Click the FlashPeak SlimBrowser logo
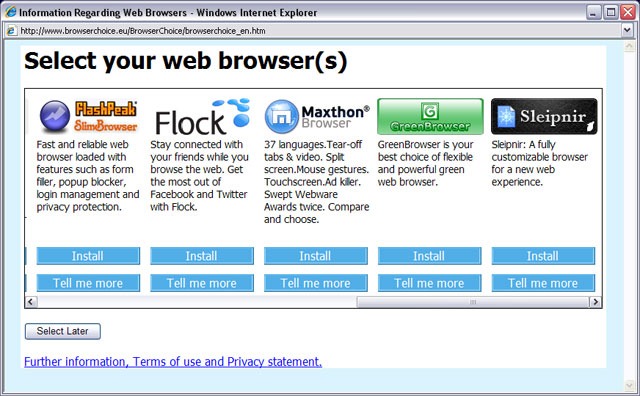This screenshot has height=396, width=640. (x=89, y=116)
